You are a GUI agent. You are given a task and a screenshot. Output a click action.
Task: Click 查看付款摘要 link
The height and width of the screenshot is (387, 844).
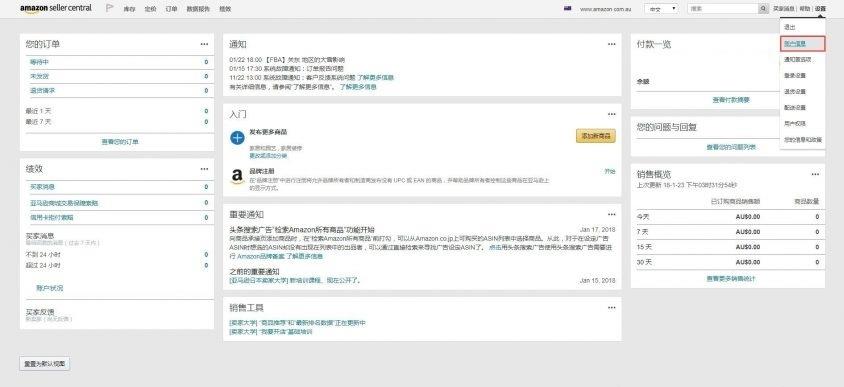pos(730,100)
